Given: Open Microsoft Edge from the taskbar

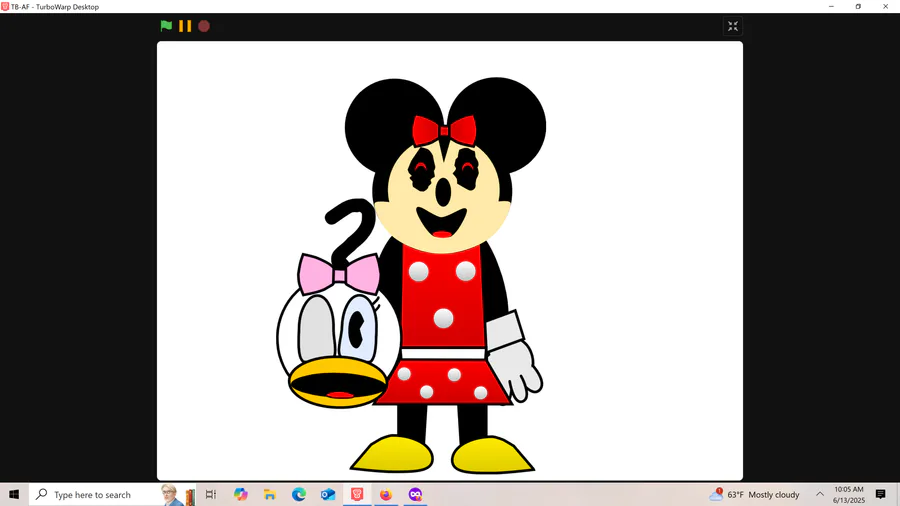Looking at the screenshot, I should pos(298,494).
